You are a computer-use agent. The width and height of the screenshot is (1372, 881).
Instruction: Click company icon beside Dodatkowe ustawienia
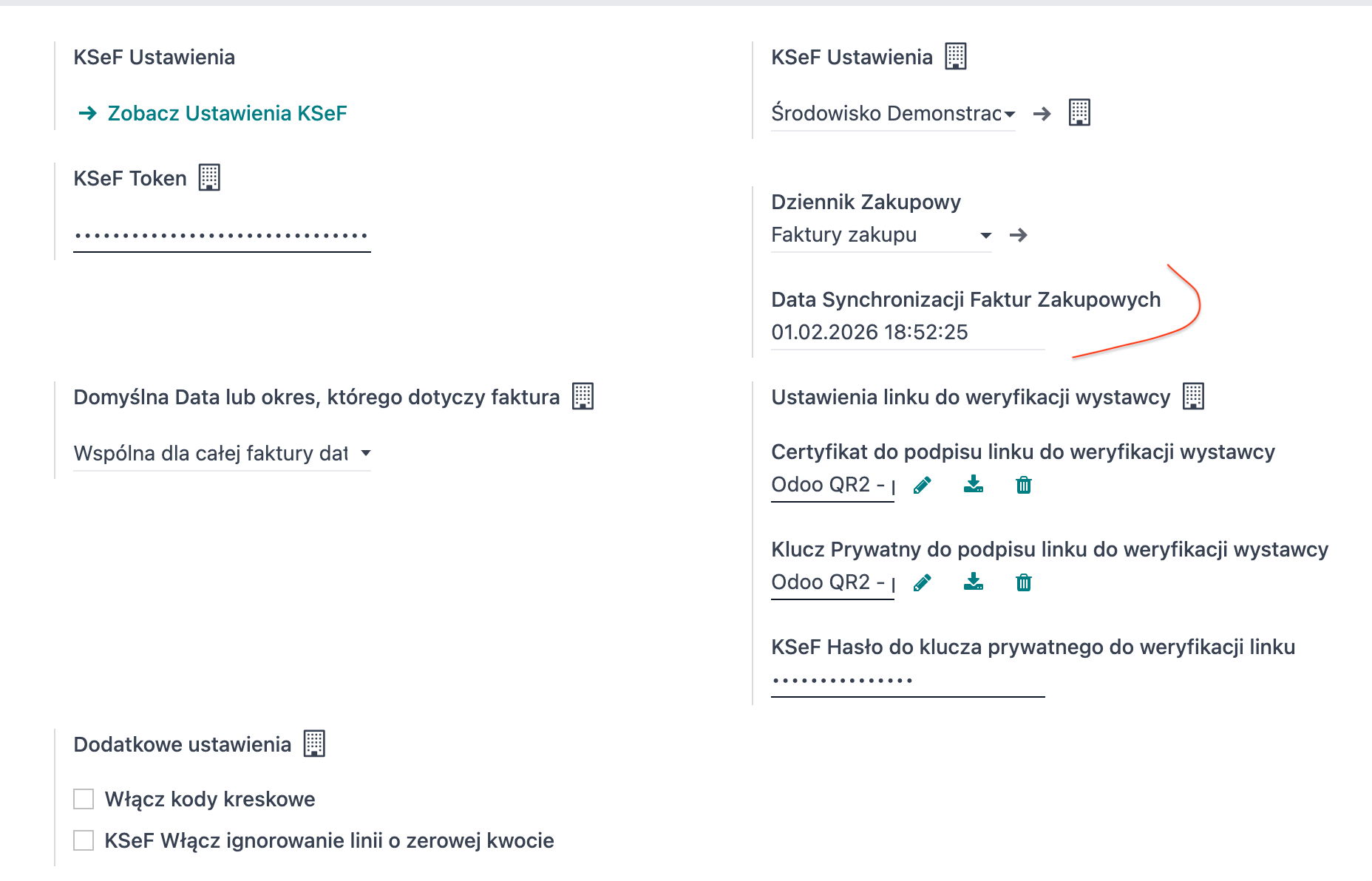314,744
